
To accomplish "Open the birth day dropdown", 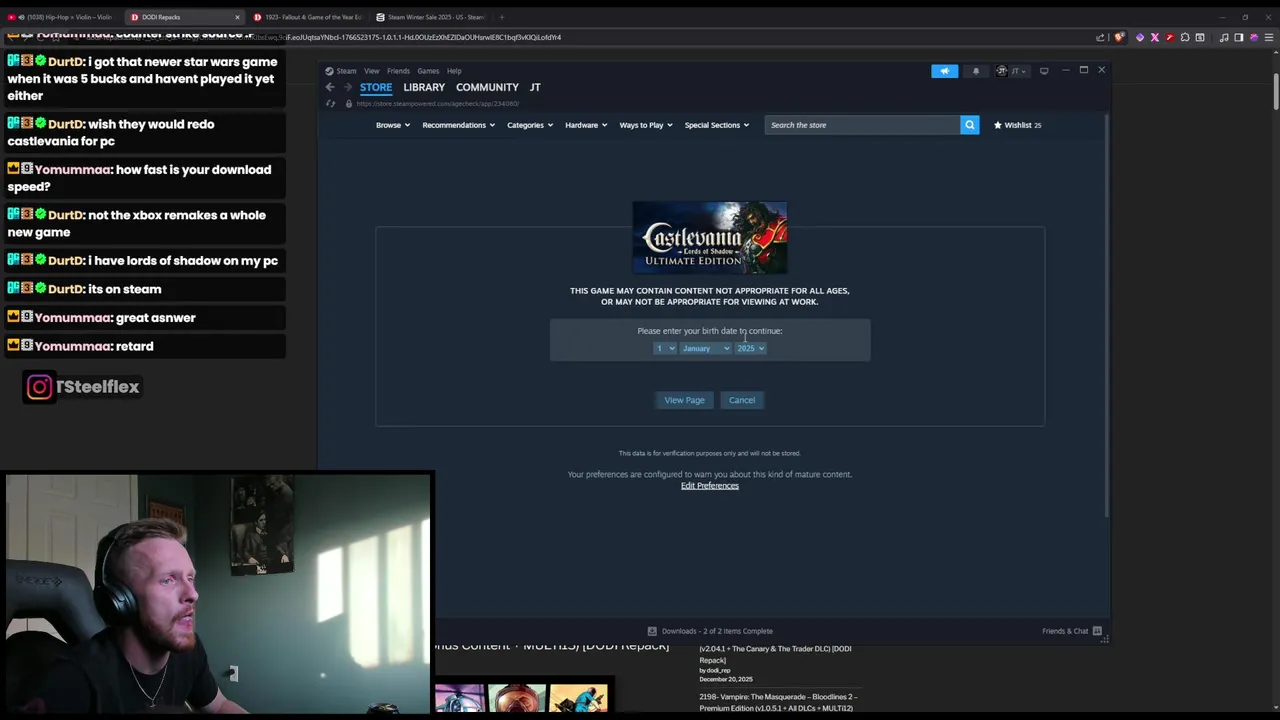I will coord(665,348).
